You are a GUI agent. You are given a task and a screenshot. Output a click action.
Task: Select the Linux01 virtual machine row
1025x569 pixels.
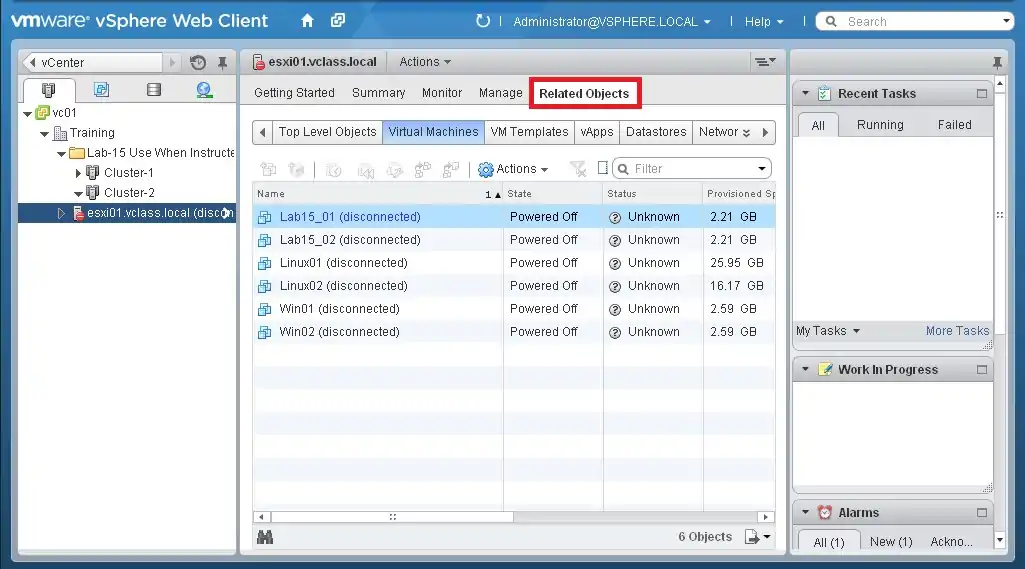pos(343,263)
